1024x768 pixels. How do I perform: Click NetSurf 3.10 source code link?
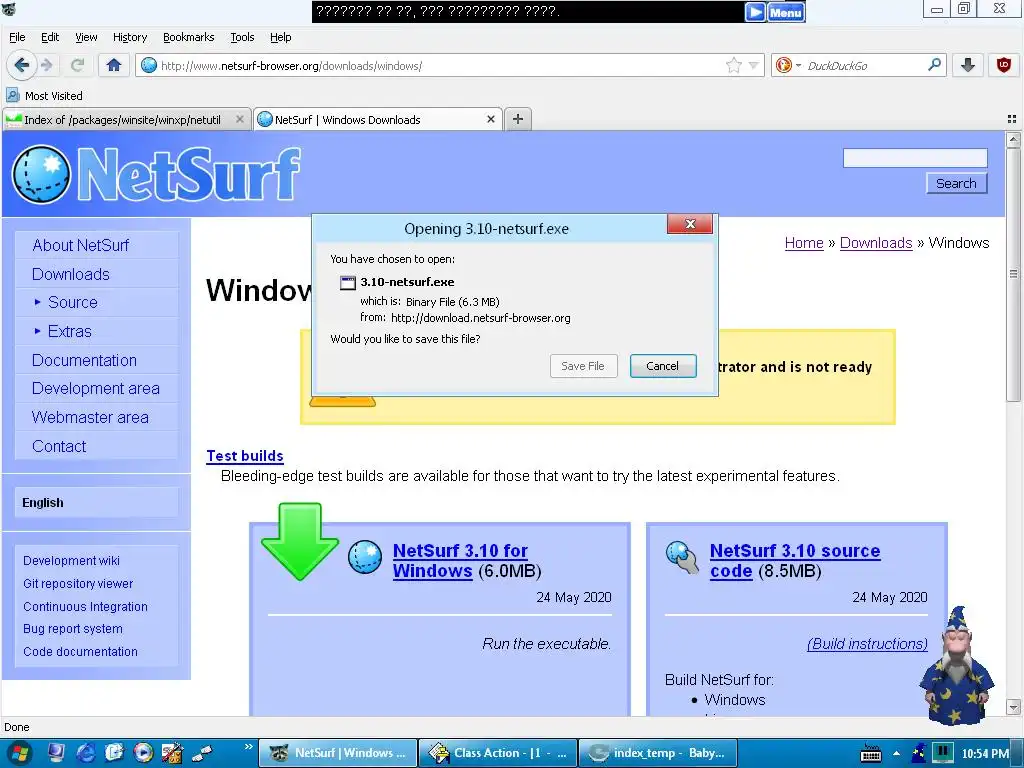pos(795,560)
